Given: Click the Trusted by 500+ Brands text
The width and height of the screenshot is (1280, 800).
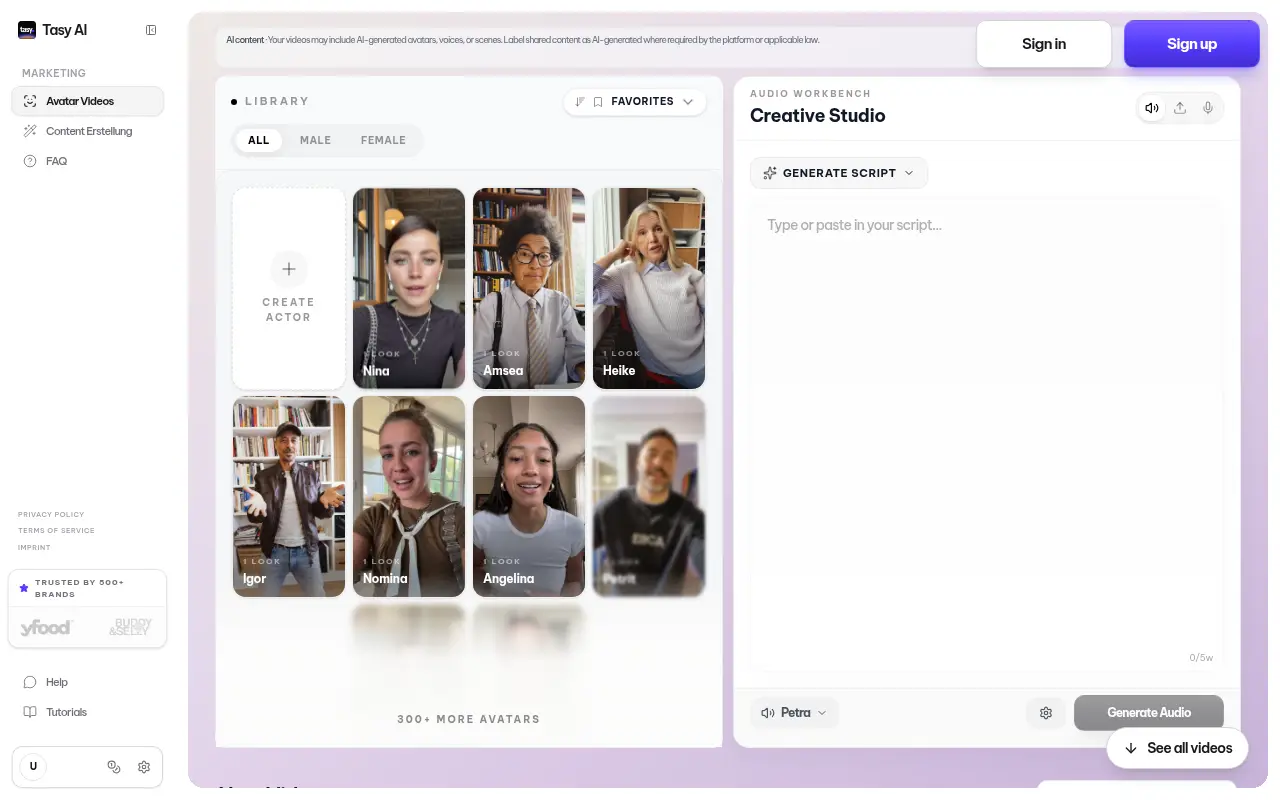Looking at the screenshot, I should pos(80,588).
